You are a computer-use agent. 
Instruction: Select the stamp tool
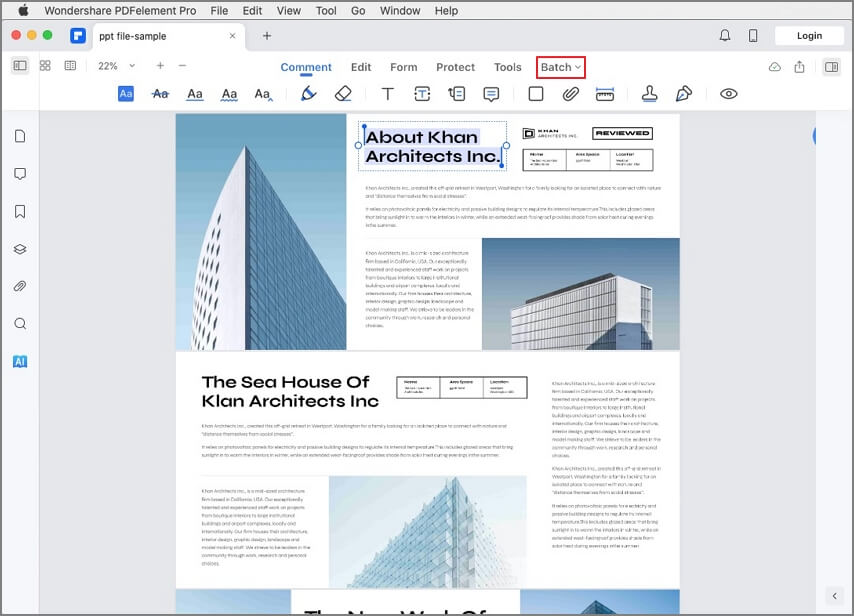tap(649, 94)
